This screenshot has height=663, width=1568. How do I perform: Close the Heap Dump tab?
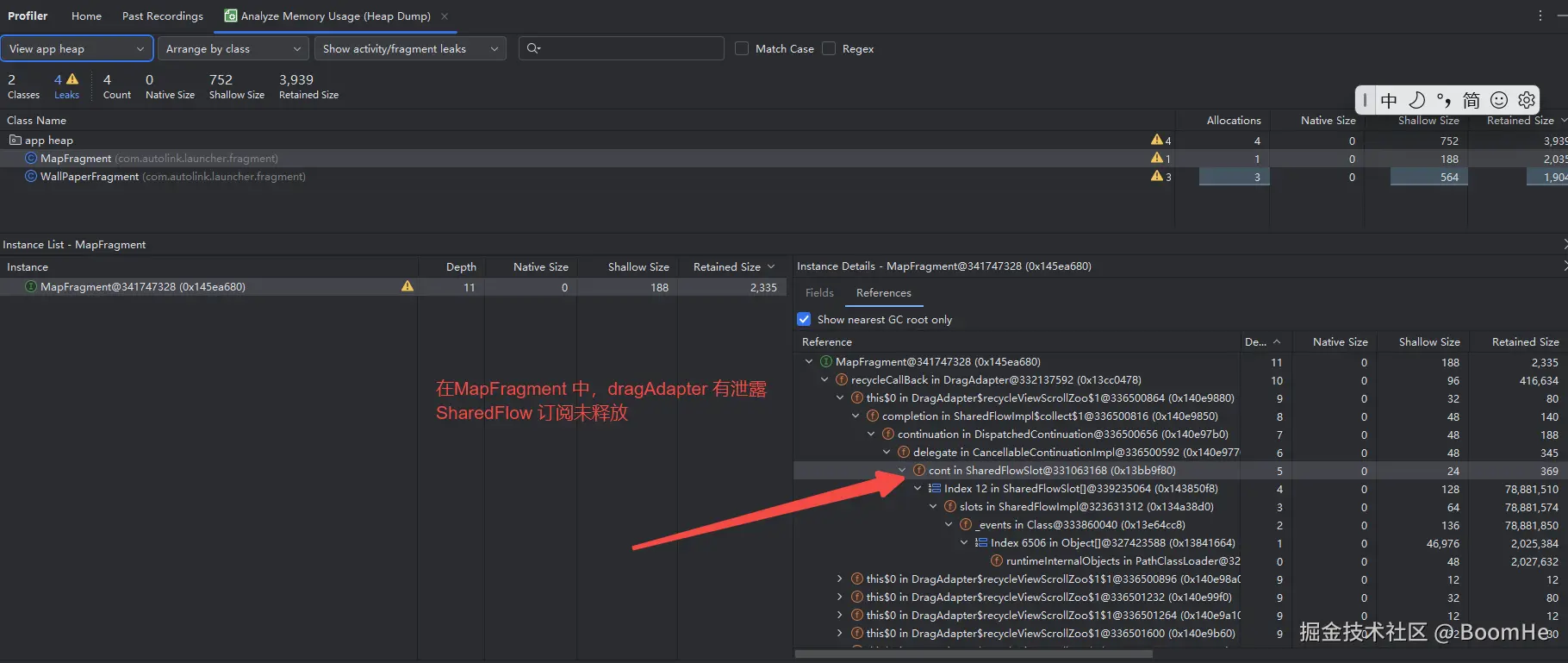pos(445,16)
